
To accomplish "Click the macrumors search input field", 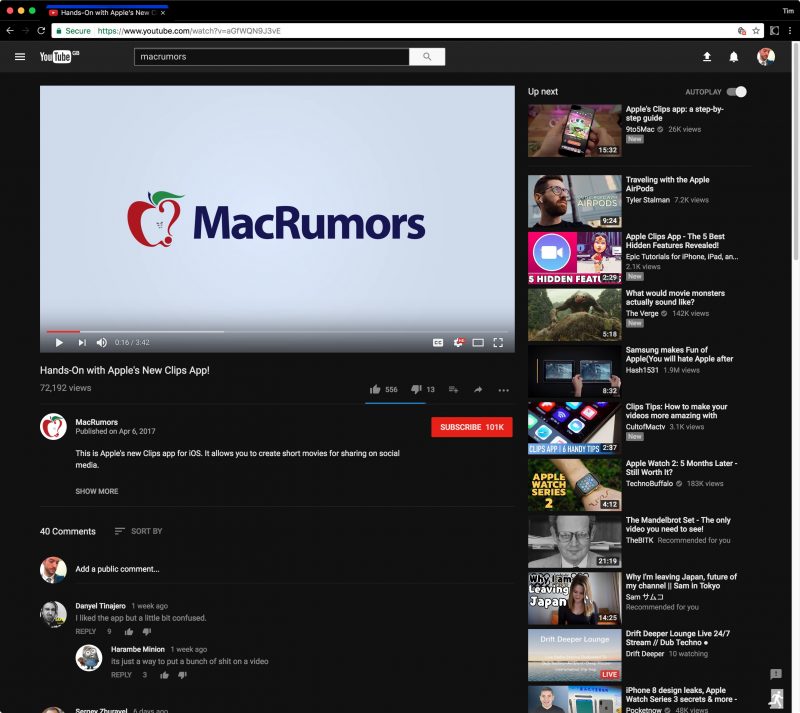I will tap(271, 57).
